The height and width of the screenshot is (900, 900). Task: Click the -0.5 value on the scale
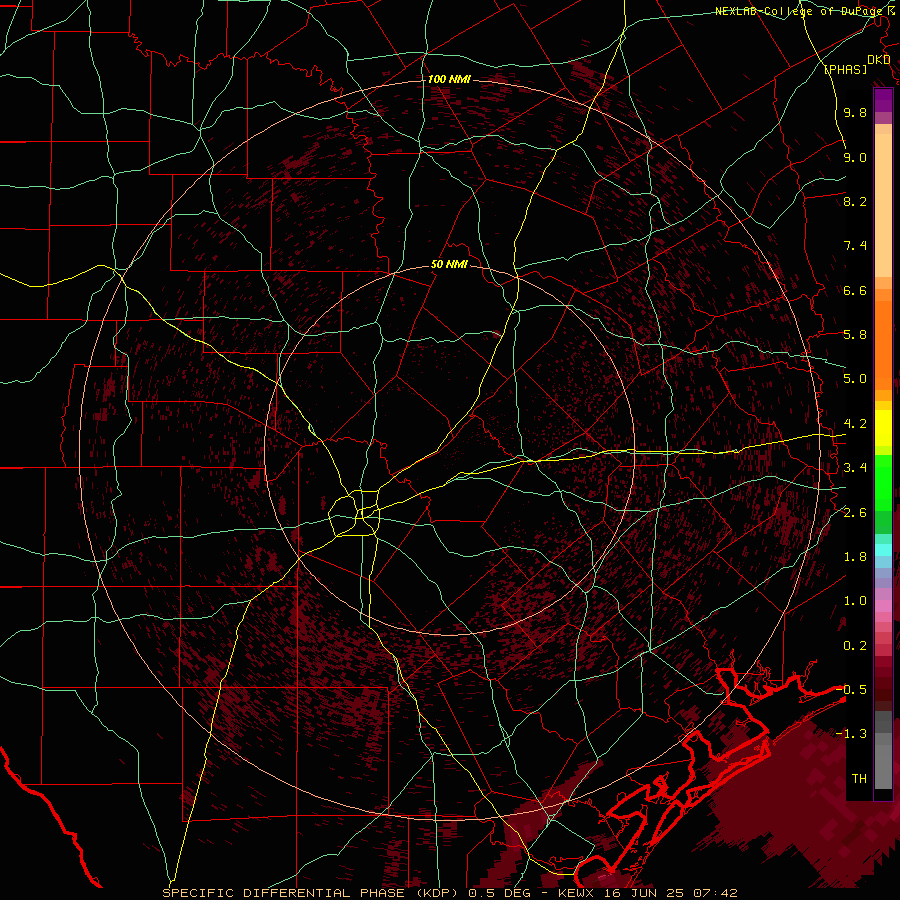point(852,690)
